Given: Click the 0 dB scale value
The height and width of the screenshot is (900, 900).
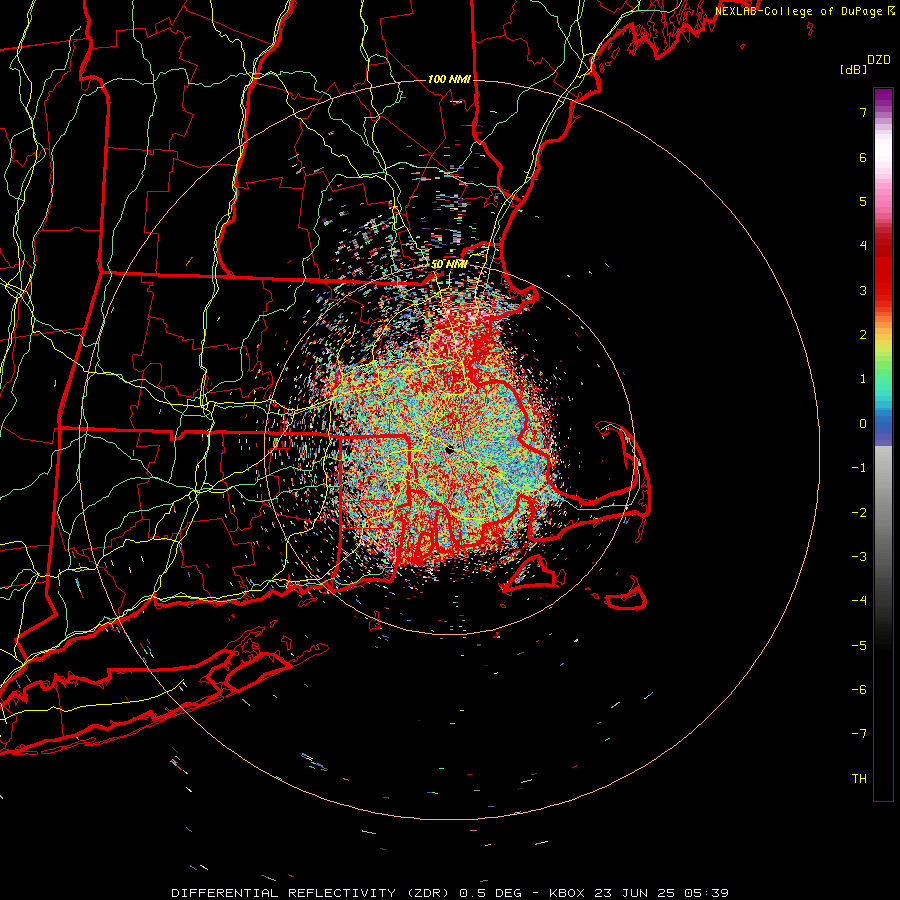Looking at the screenshot, I should tap(863, 424).
